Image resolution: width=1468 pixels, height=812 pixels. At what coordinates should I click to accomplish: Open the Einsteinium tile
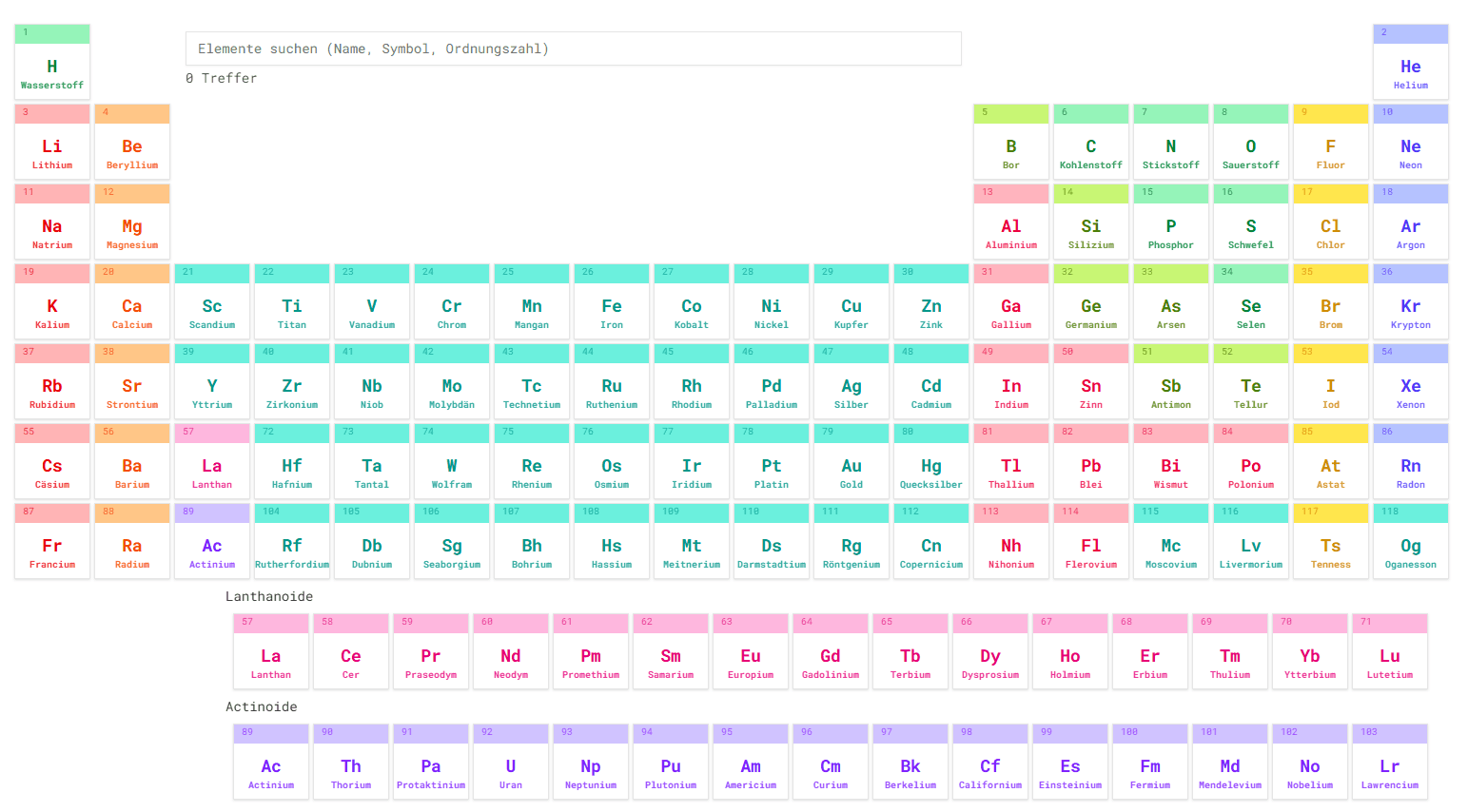[1070, 762]
